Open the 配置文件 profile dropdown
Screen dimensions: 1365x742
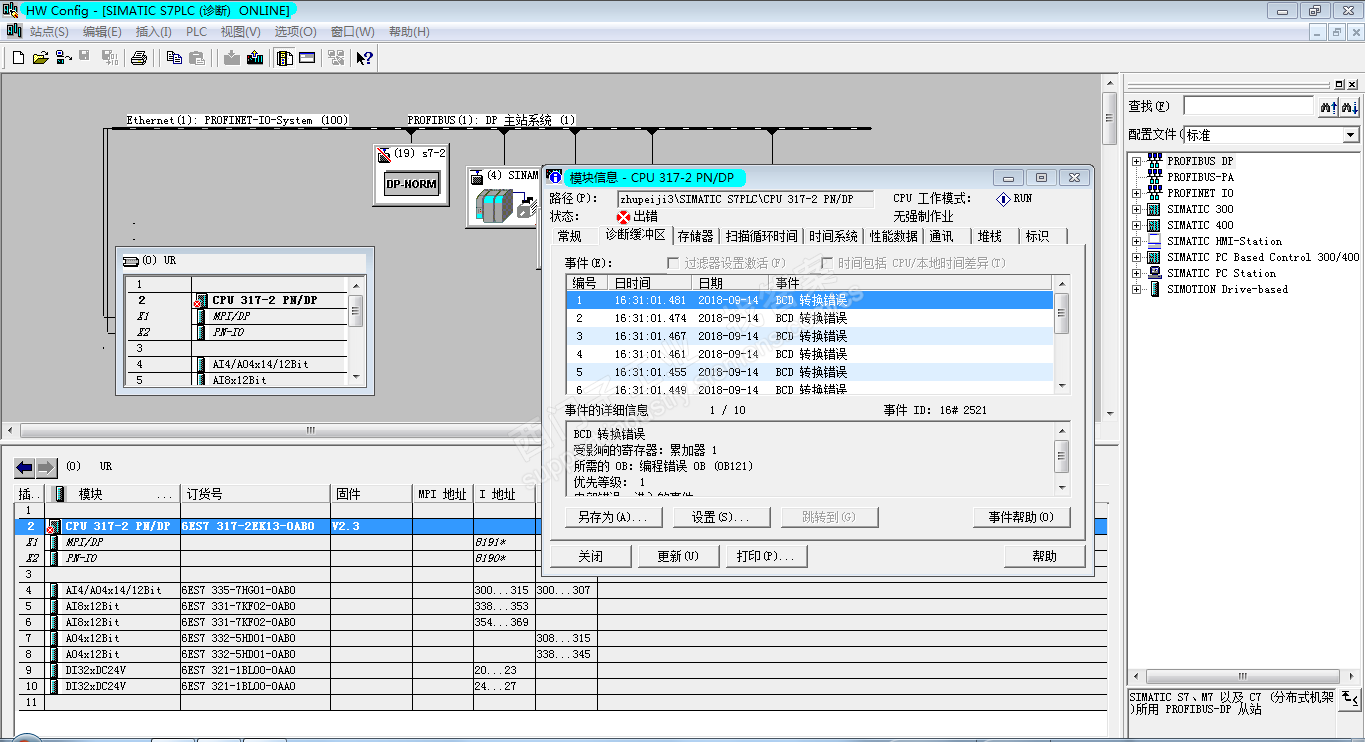pos(1351,135)
